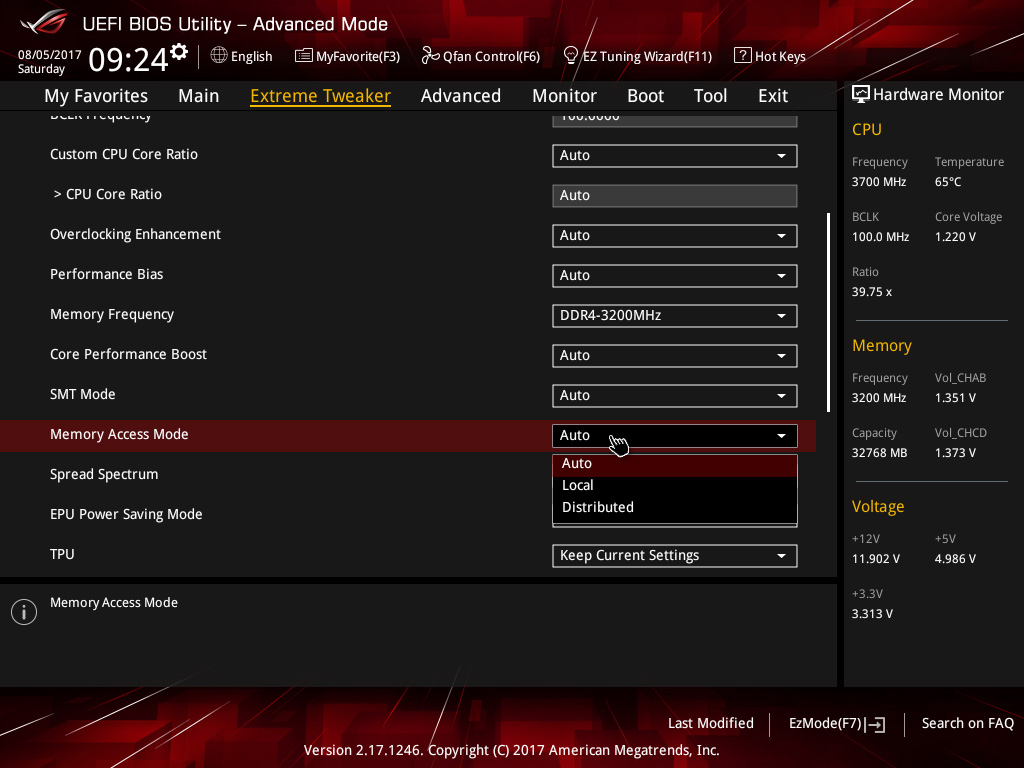This screenshot has width=1024, height=768.
Task: Click the CPU Core Ratio input field
Action: pos(675,195)
